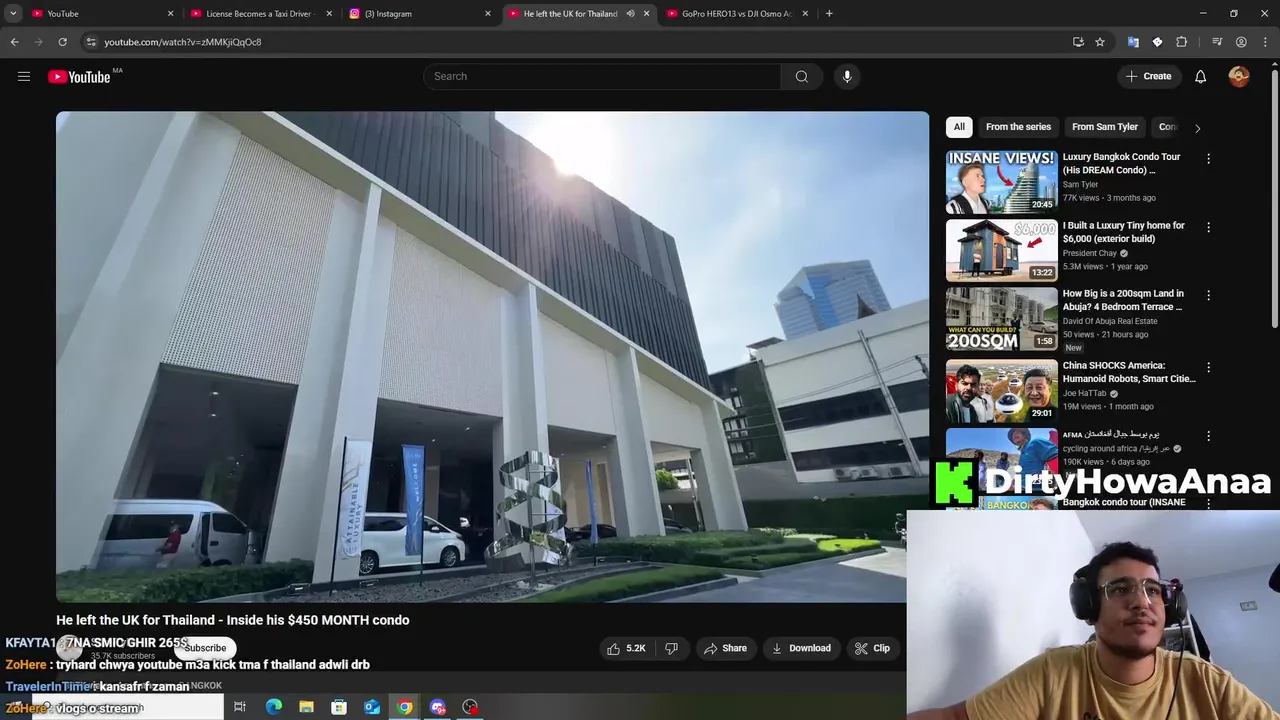
Task: Open the Luxury Tiny home thumbnail
Action: pyautogui.click(x=1001, y=250)
